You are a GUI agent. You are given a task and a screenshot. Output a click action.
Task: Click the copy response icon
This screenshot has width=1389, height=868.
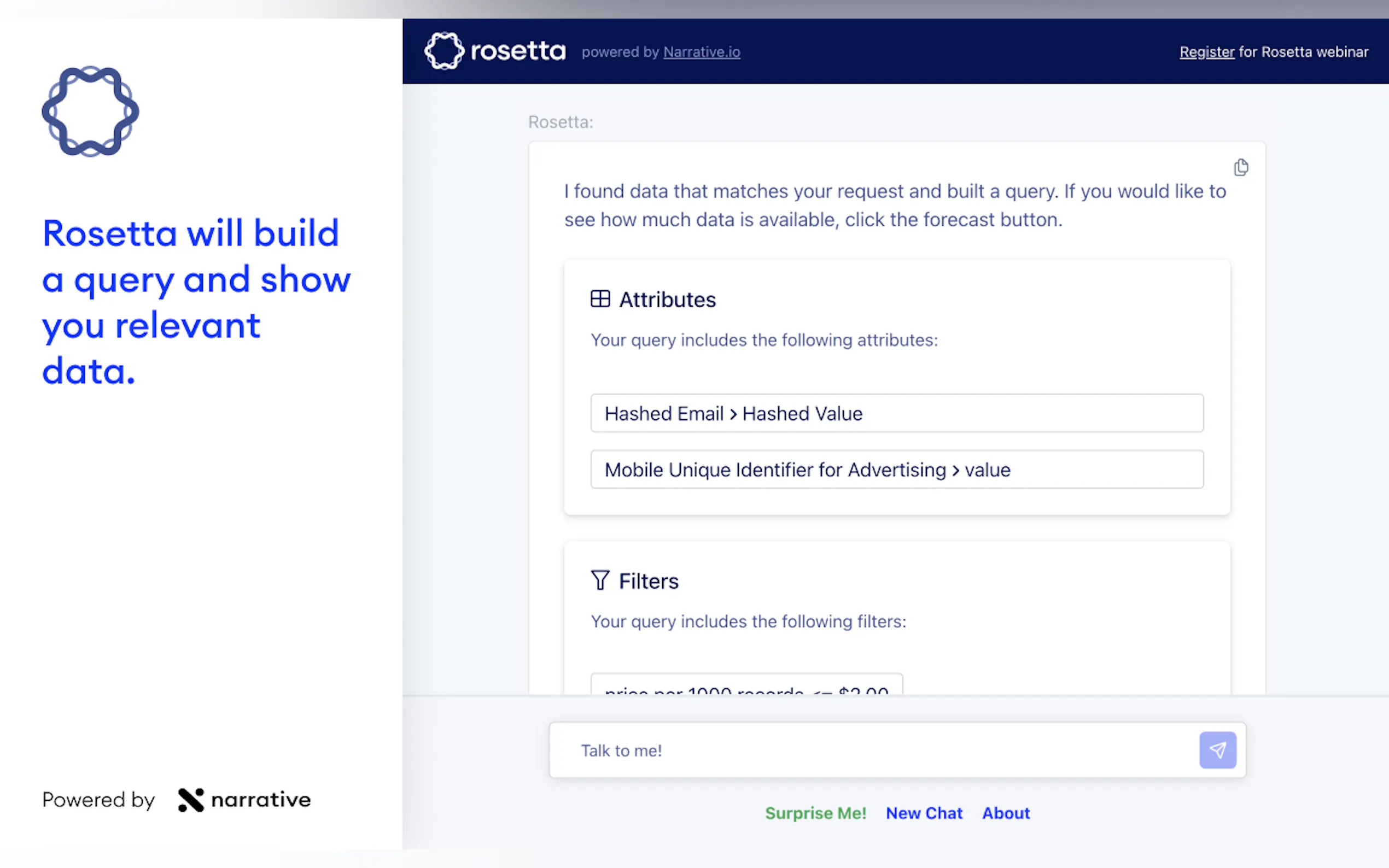tap(1240, 167)
